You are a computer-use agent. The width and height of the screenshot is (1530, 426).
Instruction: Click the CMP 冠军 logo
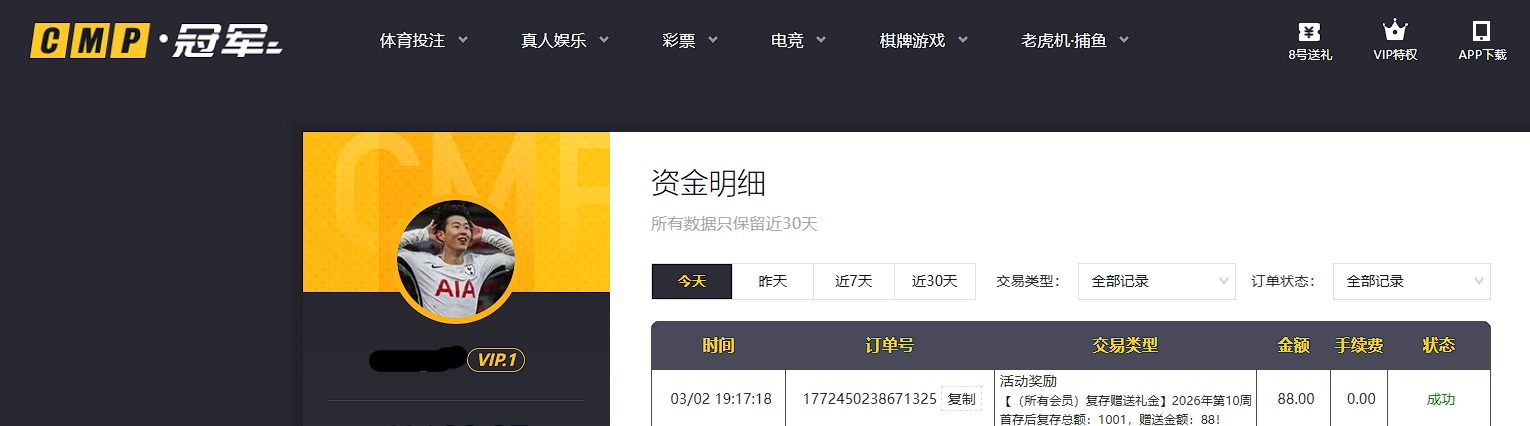click(x=156, y=41)
